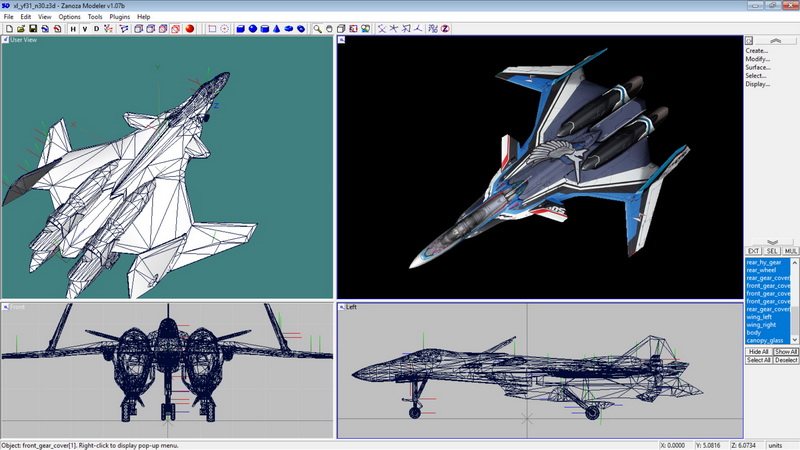The height and width of the screenshot is (450, 800).
Task: Click the New file icon
Action: pyautogui.click(x=9, y=29)
